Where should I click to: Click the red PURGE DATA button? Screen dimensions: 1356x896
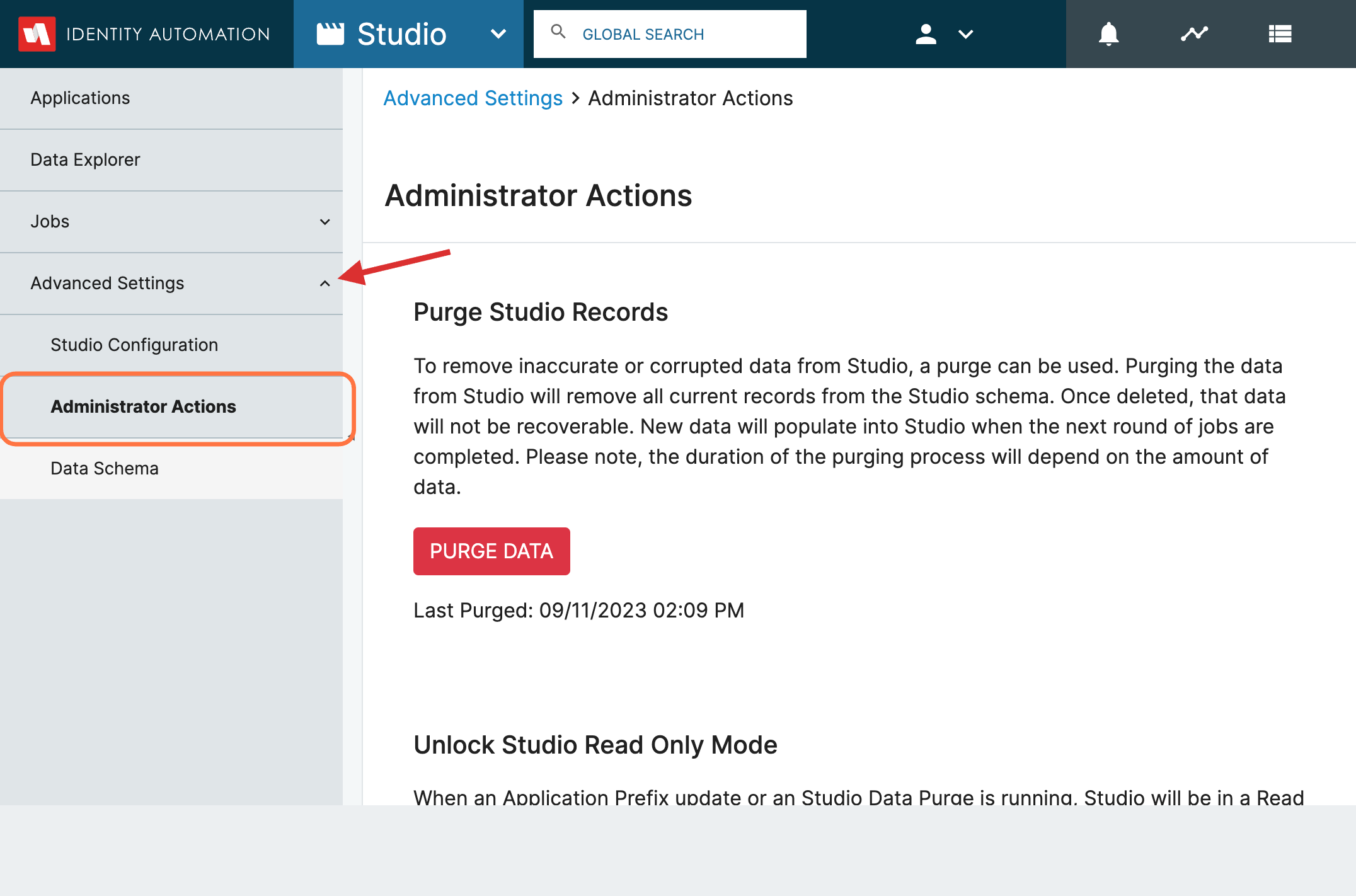pyautogui.click(x=491, y=551)
